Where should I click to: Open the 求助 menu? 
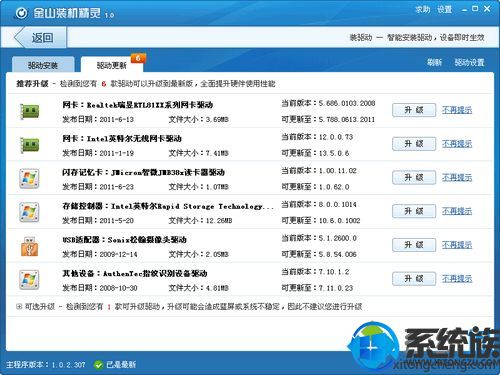coord(422,10)
